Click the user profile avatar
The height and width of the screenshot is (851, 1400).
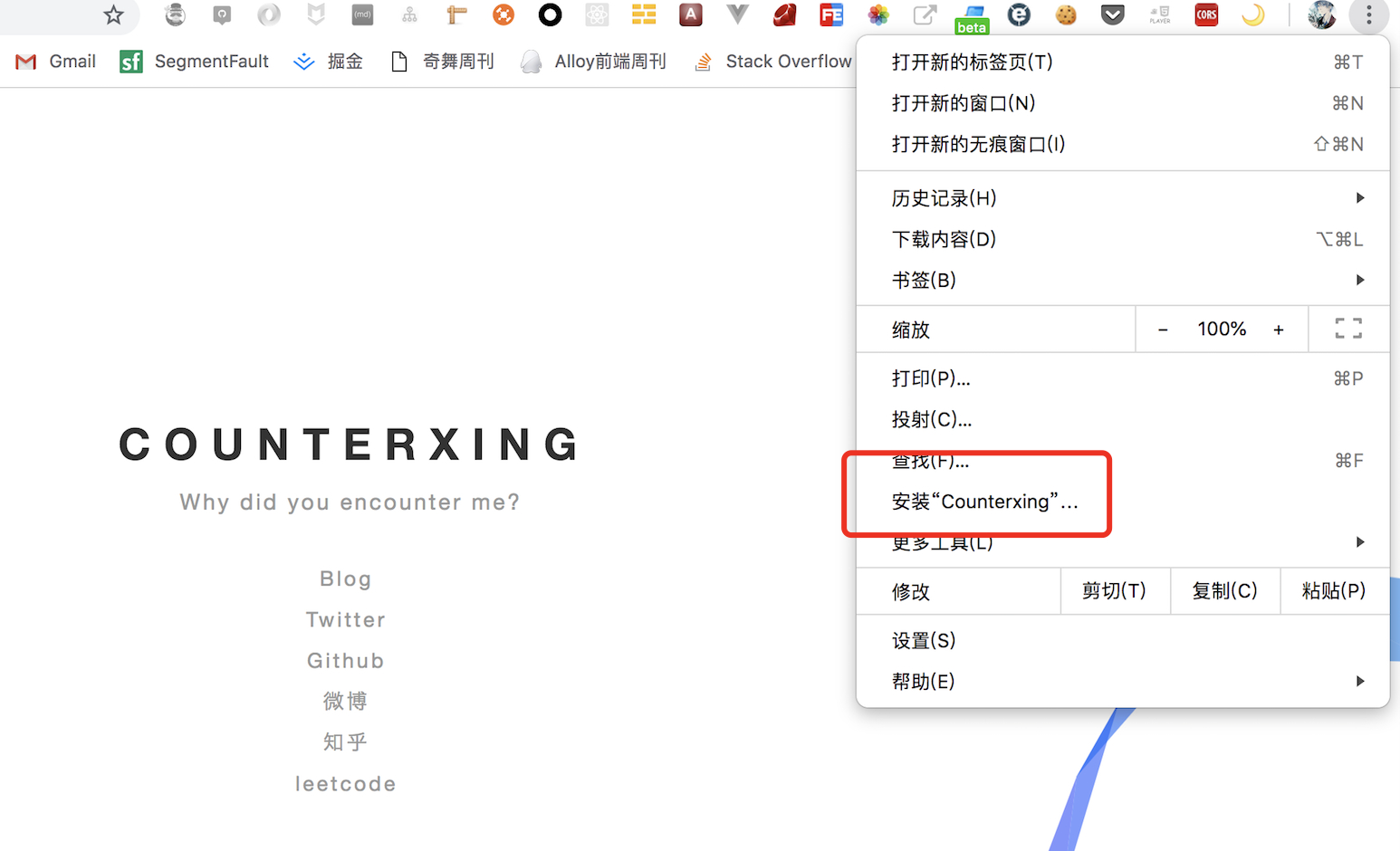[x=1321, y=15]
